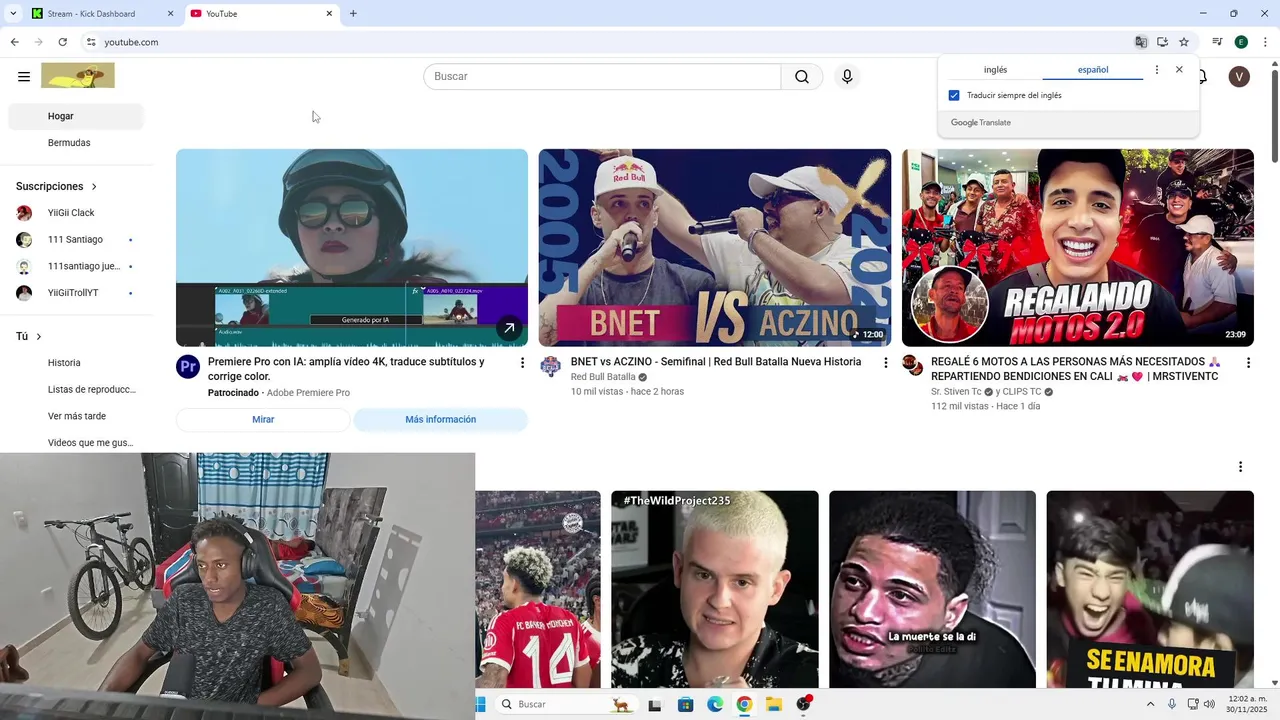Image resolution: width=1280 pixels, height=720 pixels.
Task: Click the Mirar button on the ad
Action: (x=263, y=420)
